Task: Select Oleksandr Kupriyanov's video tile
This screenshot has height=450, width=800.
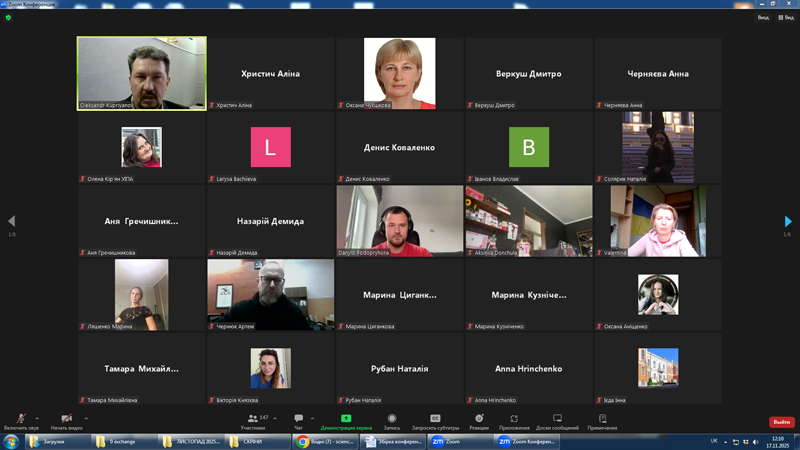Action: (142, 73)
